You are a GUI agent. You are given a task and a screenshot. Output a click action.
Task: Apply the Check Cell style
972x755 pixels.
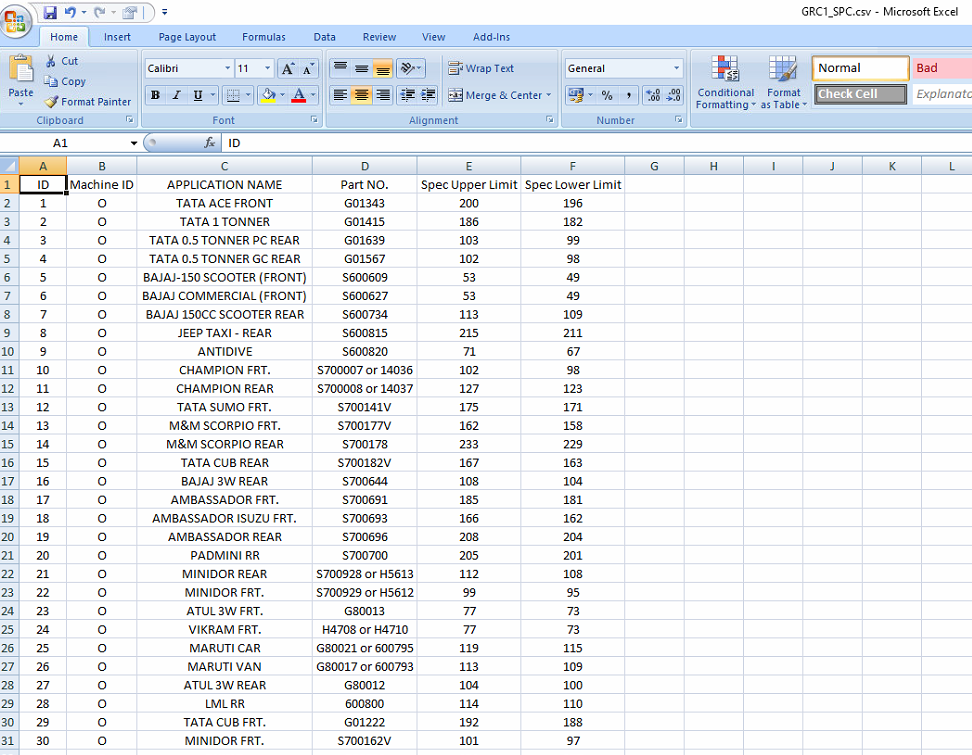tap(860, 94)
